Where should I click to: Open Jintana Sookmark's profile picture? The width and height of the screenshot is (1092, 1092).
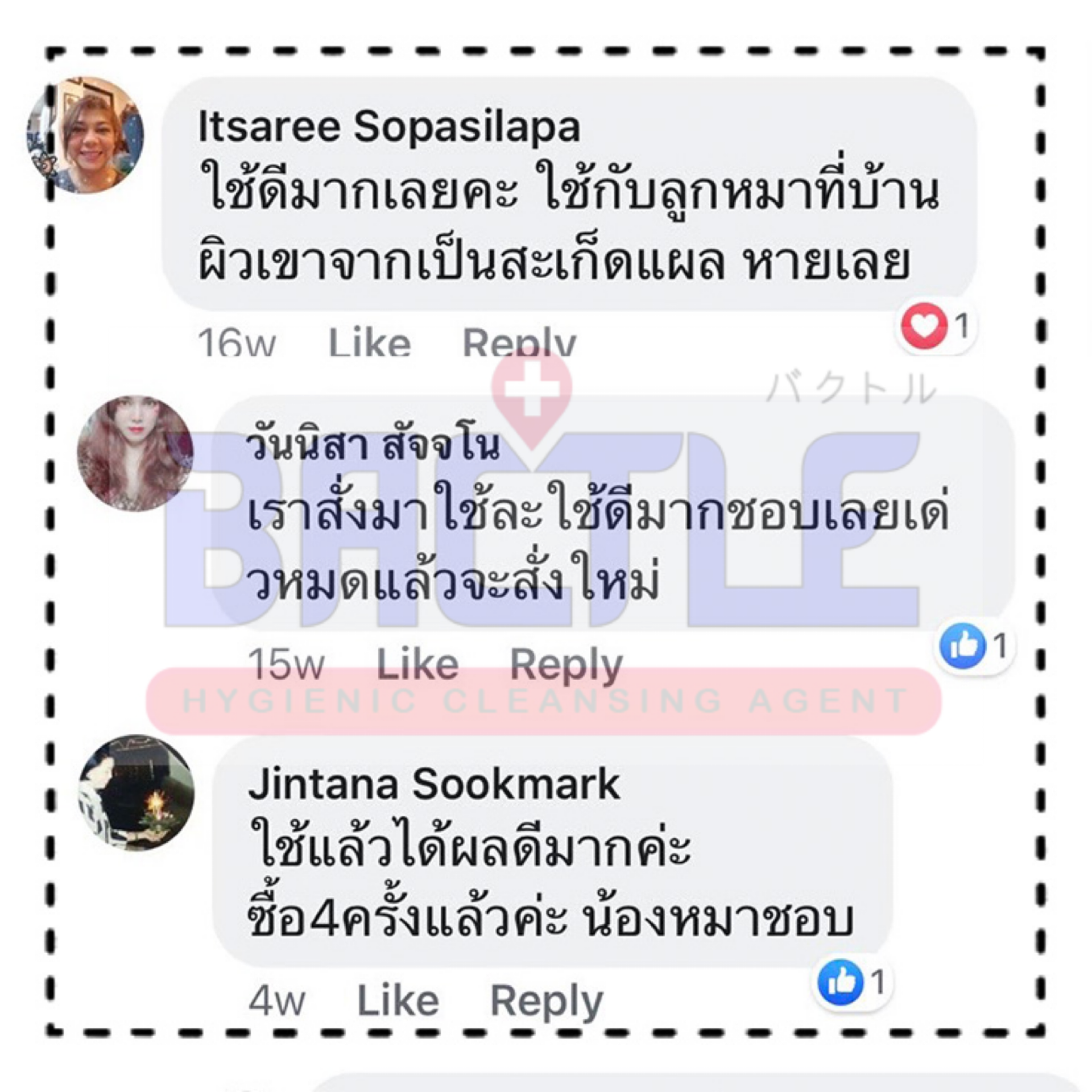[136, 792]
